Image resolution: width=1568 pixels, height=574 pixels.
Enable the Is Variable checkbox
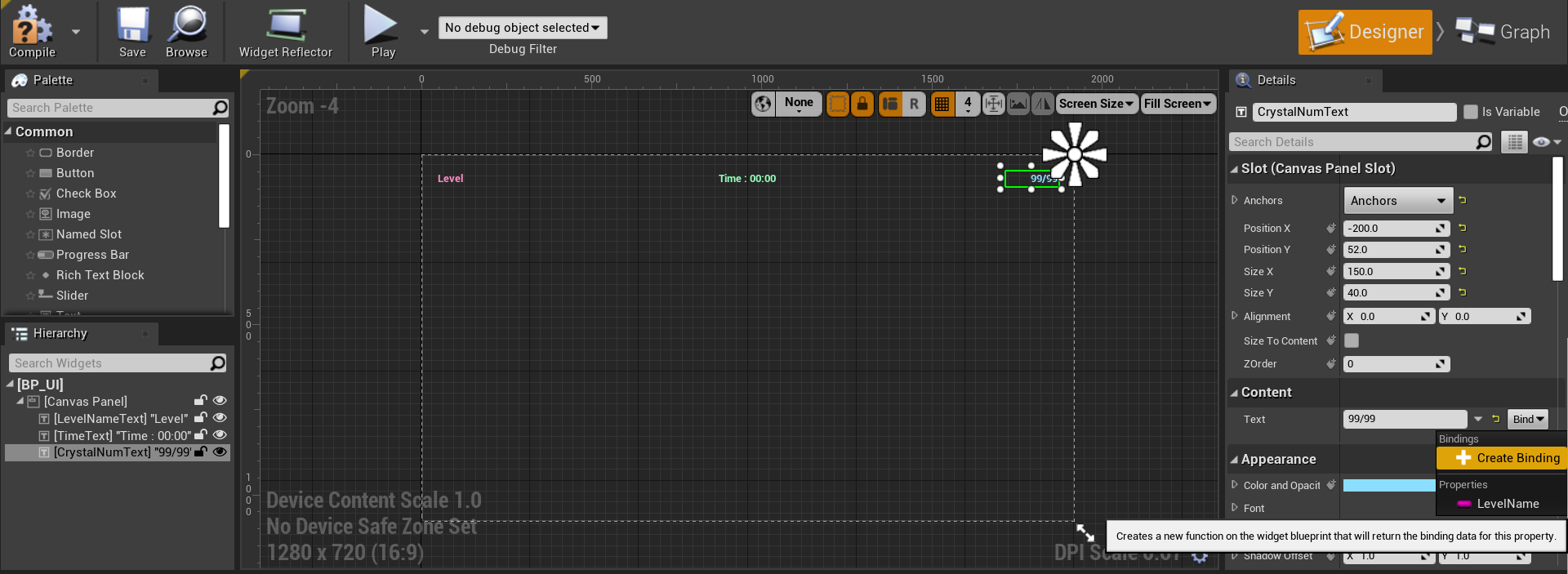click(x=1471, y=112)
